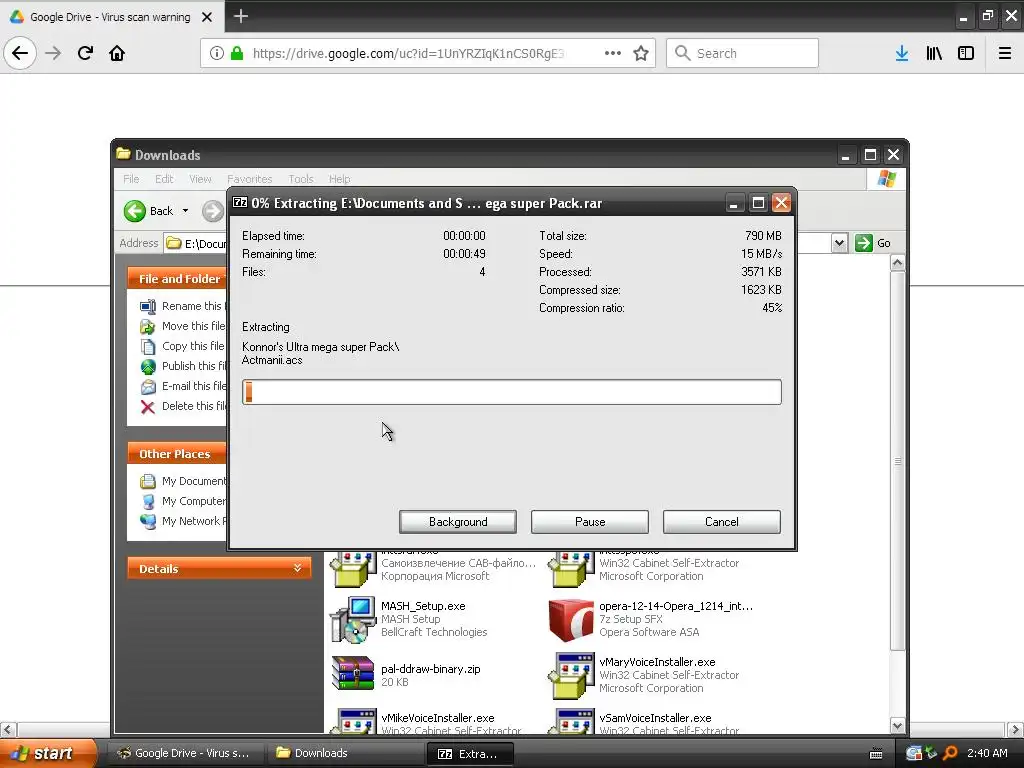The height and width of the screenshot is (768, 1024).
Task: Open Back history dropdown arrow in Explorer
Action: point(185,211)
